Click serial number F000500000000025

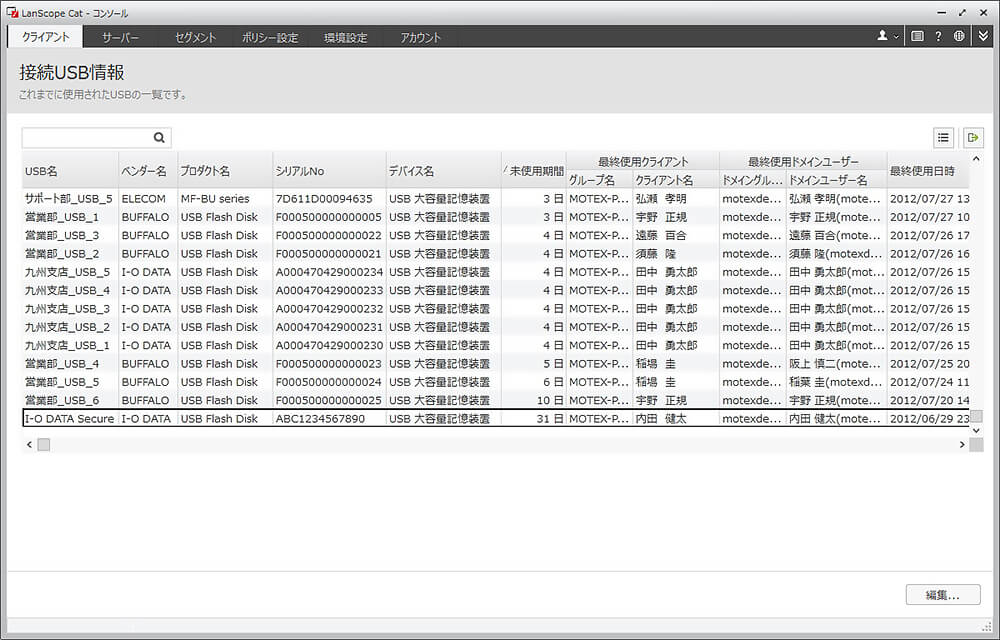328,401
